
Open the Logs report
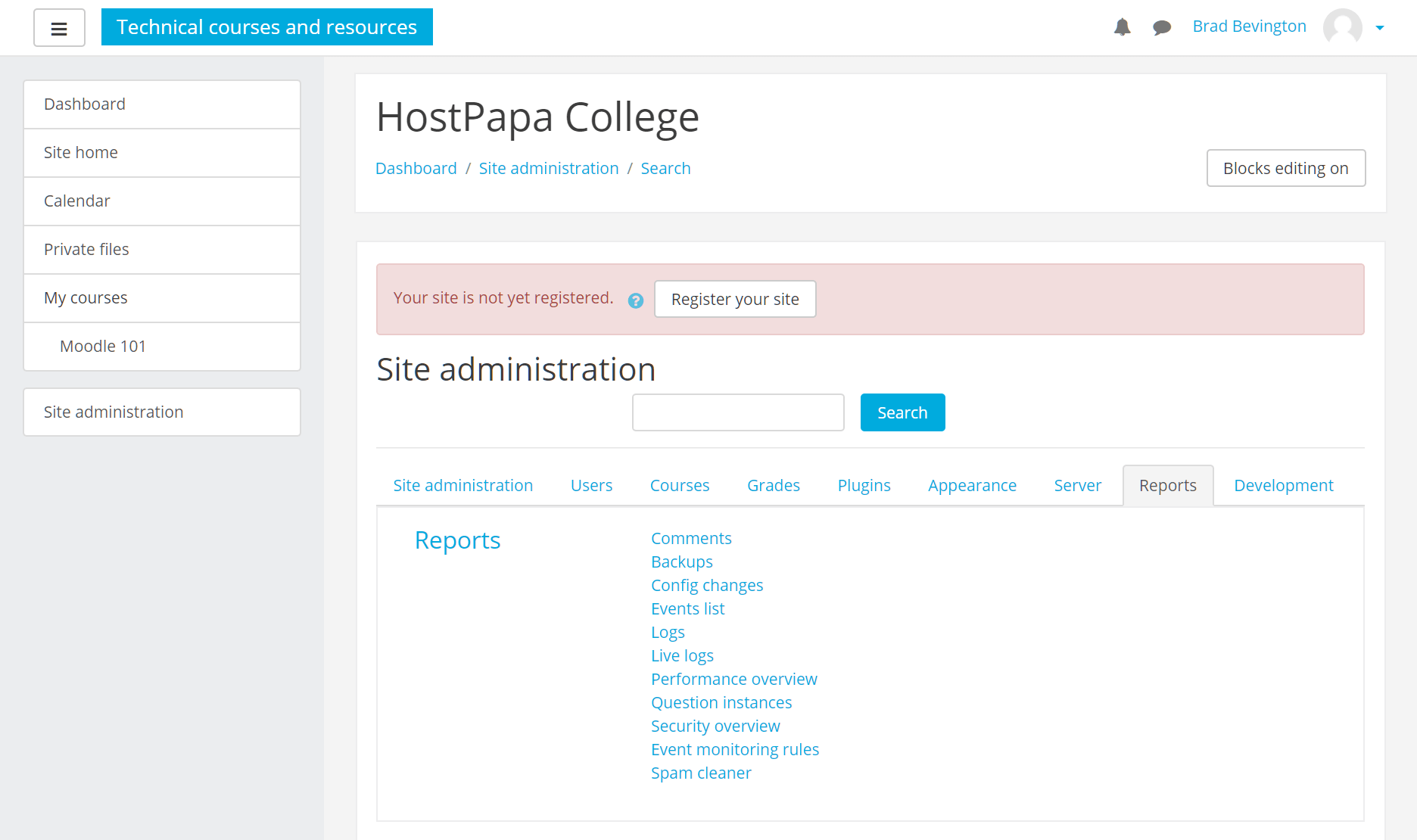click(668, 632)
